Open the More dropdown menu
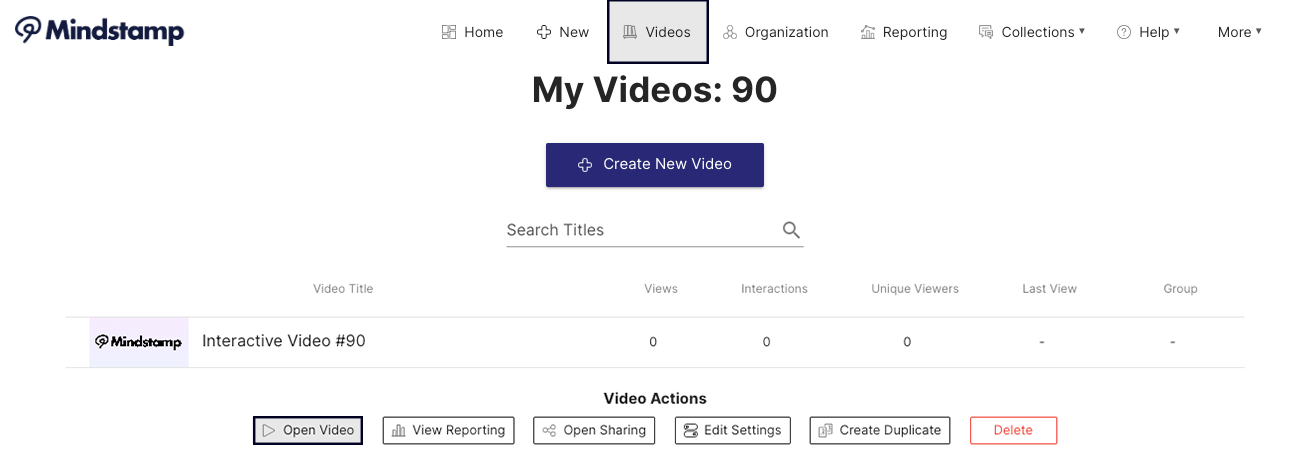The image size is (1303, 460). pyautogui.click(x=1239, y=32)
